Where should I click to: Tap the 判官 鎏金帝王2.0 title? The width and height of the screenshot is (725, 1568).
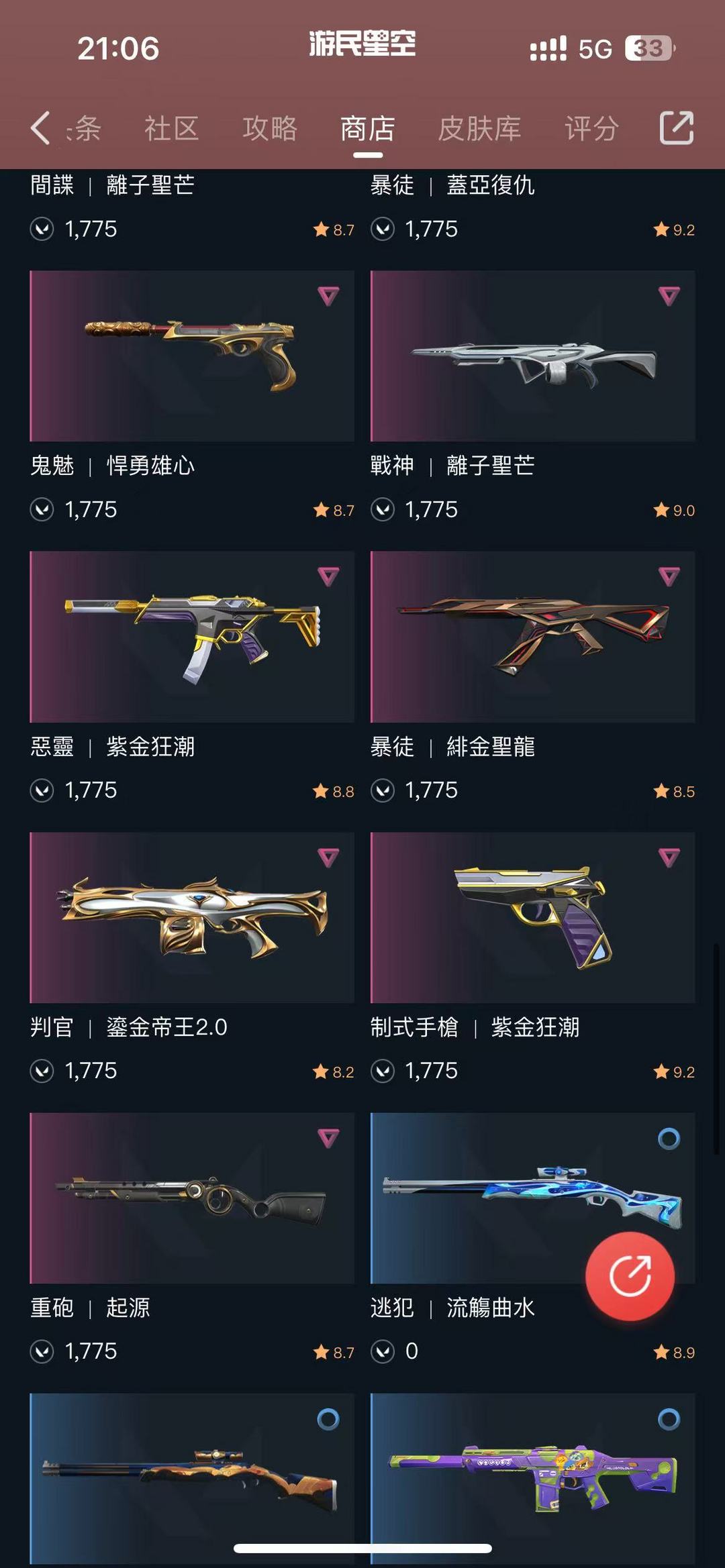tap(129, 1027)
